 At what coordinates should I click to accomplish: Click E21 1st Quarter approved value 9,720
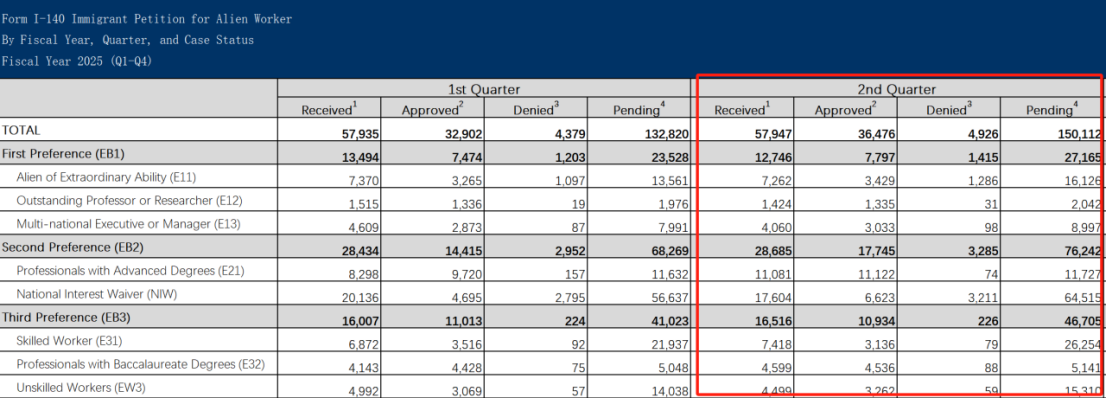(466, 274)
